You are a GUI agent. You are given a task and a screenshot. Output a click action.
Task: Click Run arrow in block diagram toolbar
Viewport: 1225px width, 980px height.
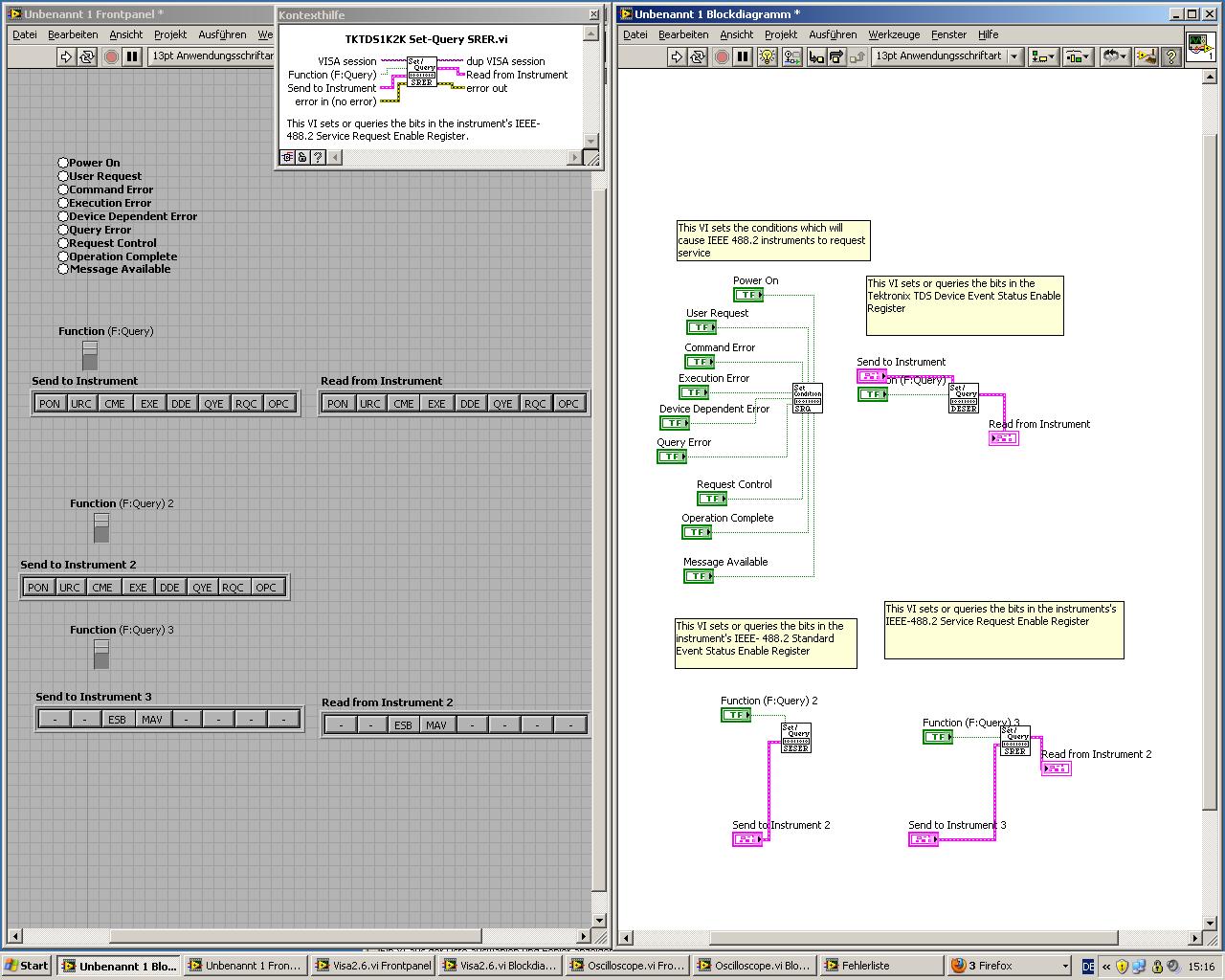coord(677,56)
